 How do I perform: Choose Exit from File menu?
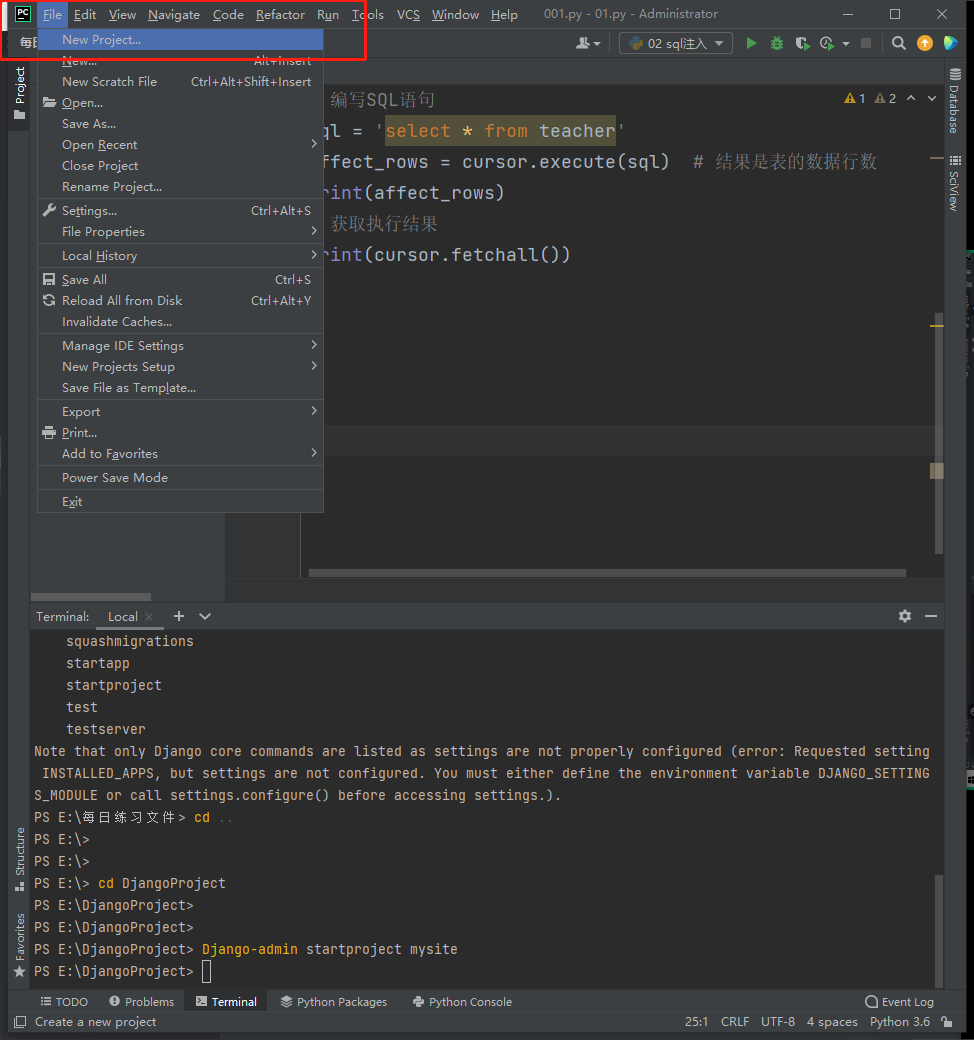tap(180, 501)
